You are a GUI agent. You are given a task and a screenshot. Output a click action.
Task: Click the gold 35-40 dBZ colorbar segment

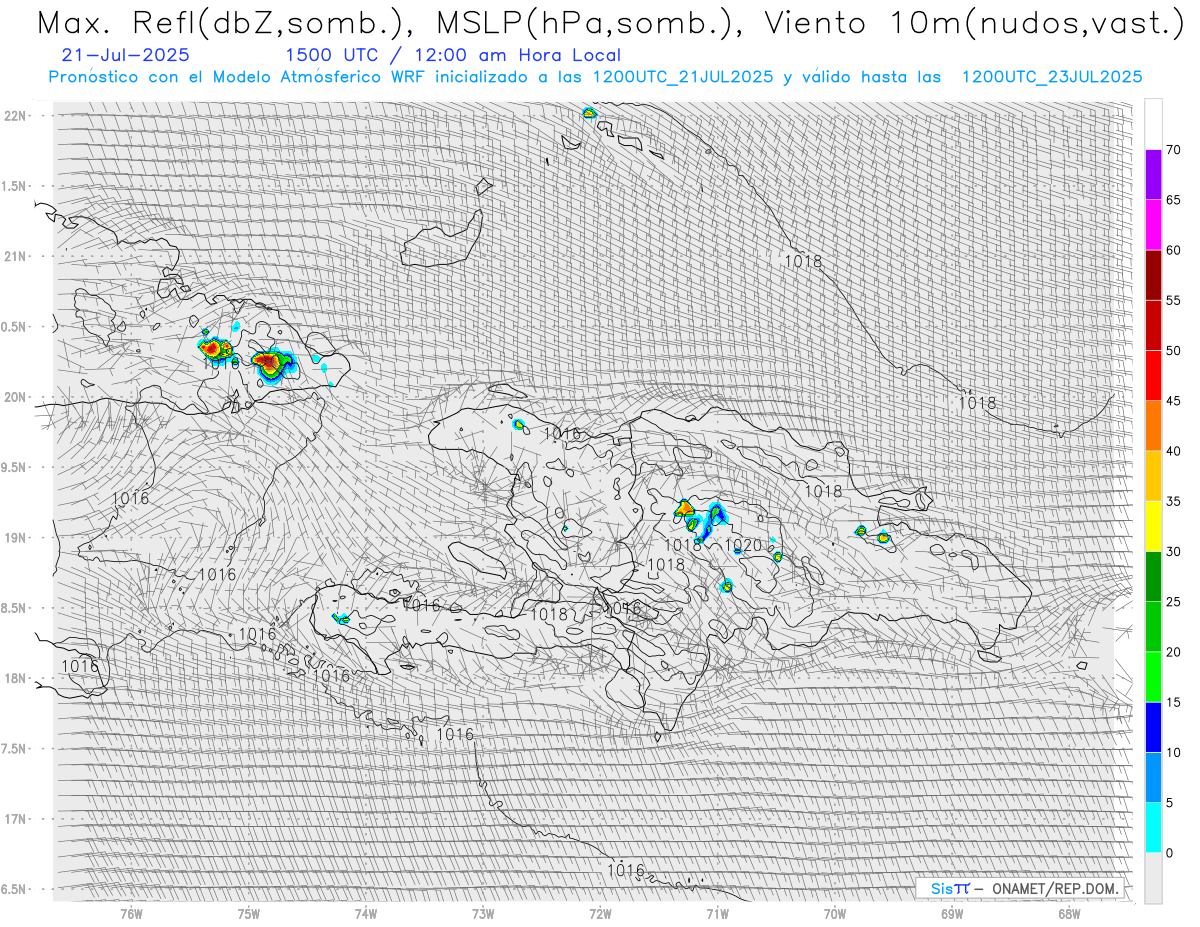tap(1153, 476)
